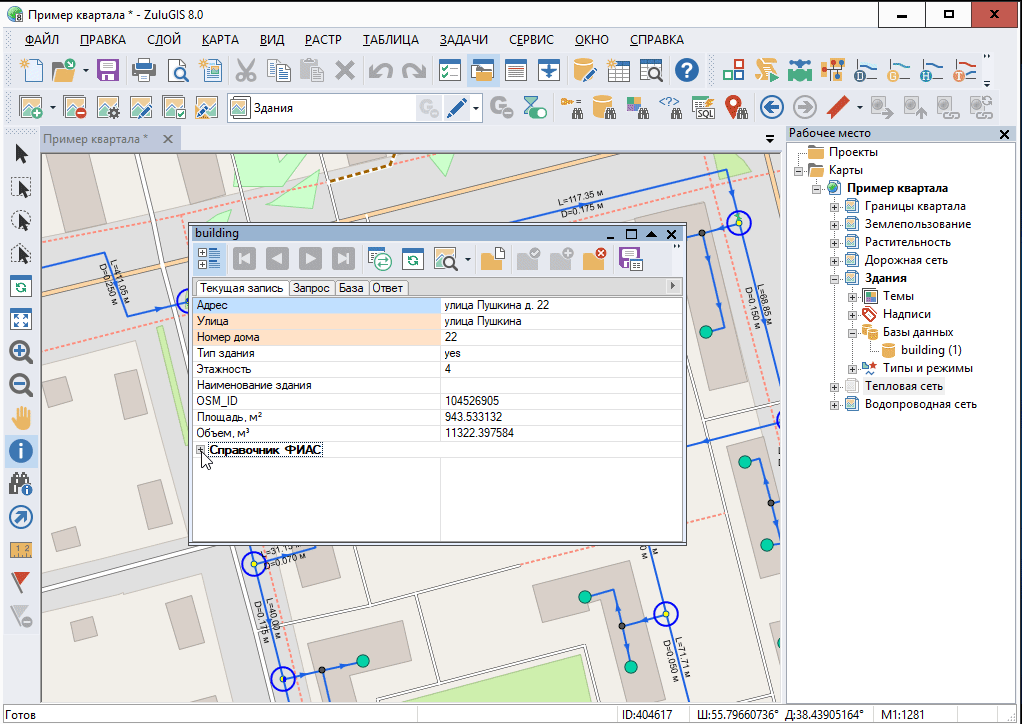Expand the Дорожная сеть layer node
Image resolution: width=1022 pixels, height=724 pixels.
pos(835,260)
